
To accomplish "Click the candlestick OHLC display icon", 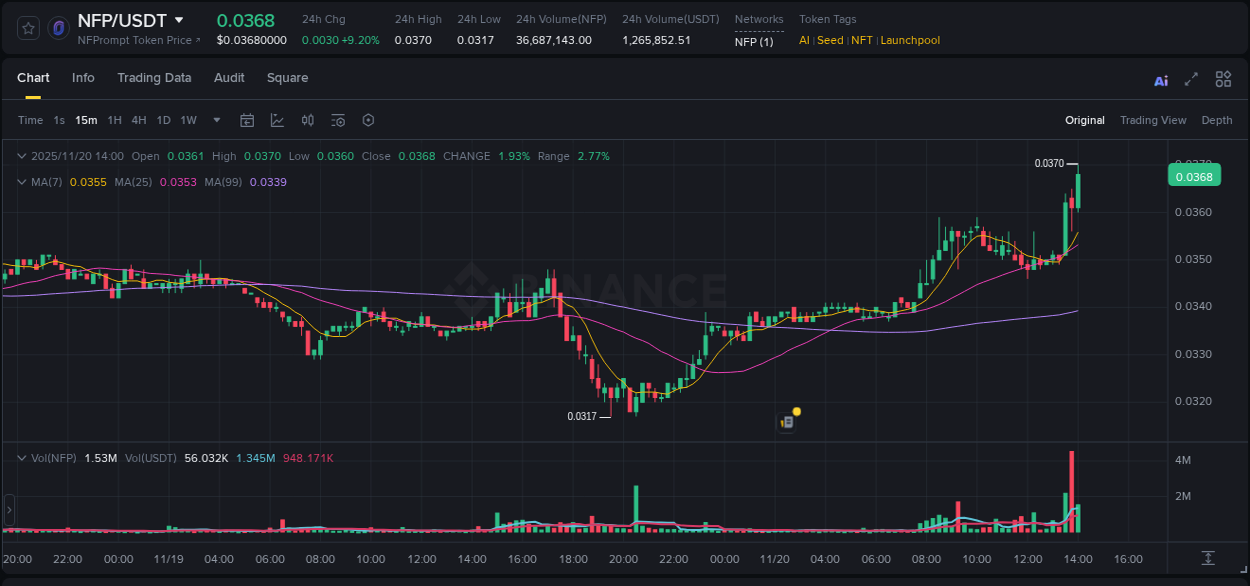I will pyautogui.click(x=308, y=119).
